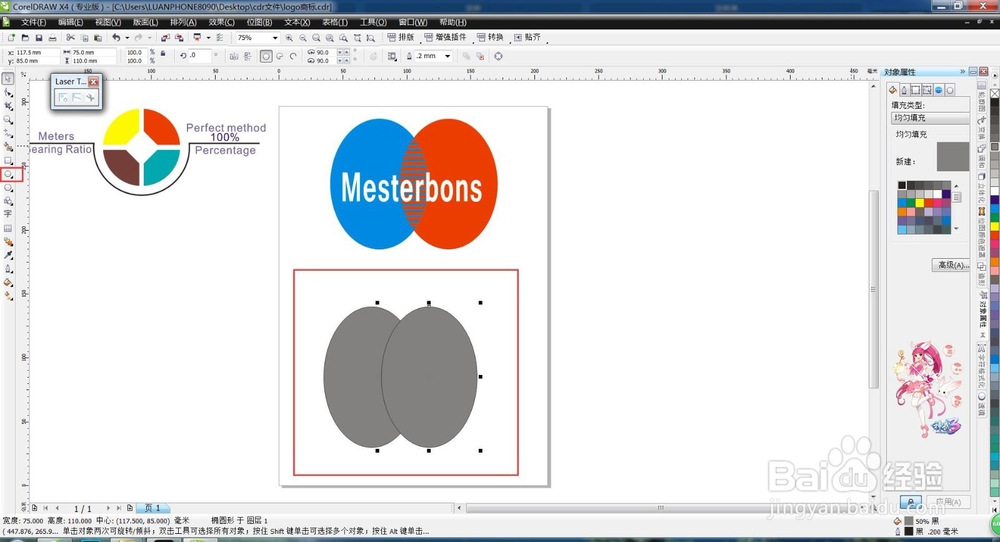Select the Ellipse shape mode button
Viewport: 1000px width, 542px height.
pos(266,56)
